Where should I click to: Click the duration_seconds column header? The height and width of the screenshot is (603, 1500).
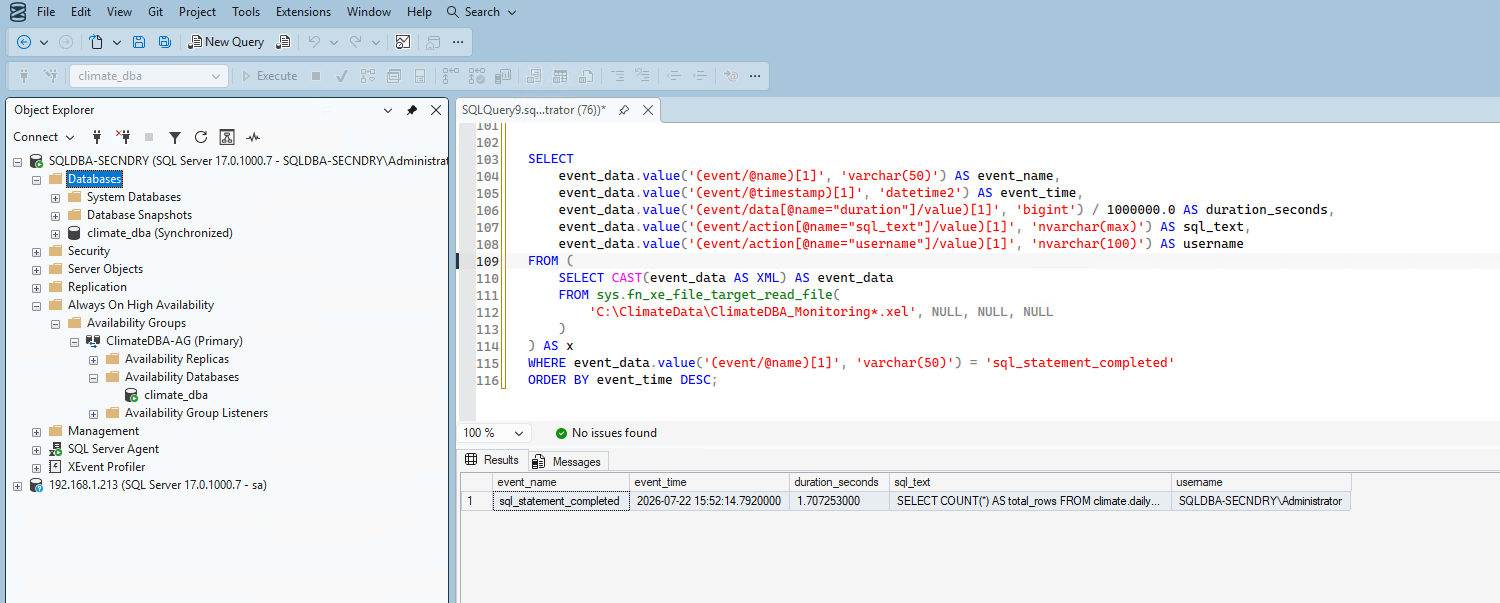pos(839,482)
